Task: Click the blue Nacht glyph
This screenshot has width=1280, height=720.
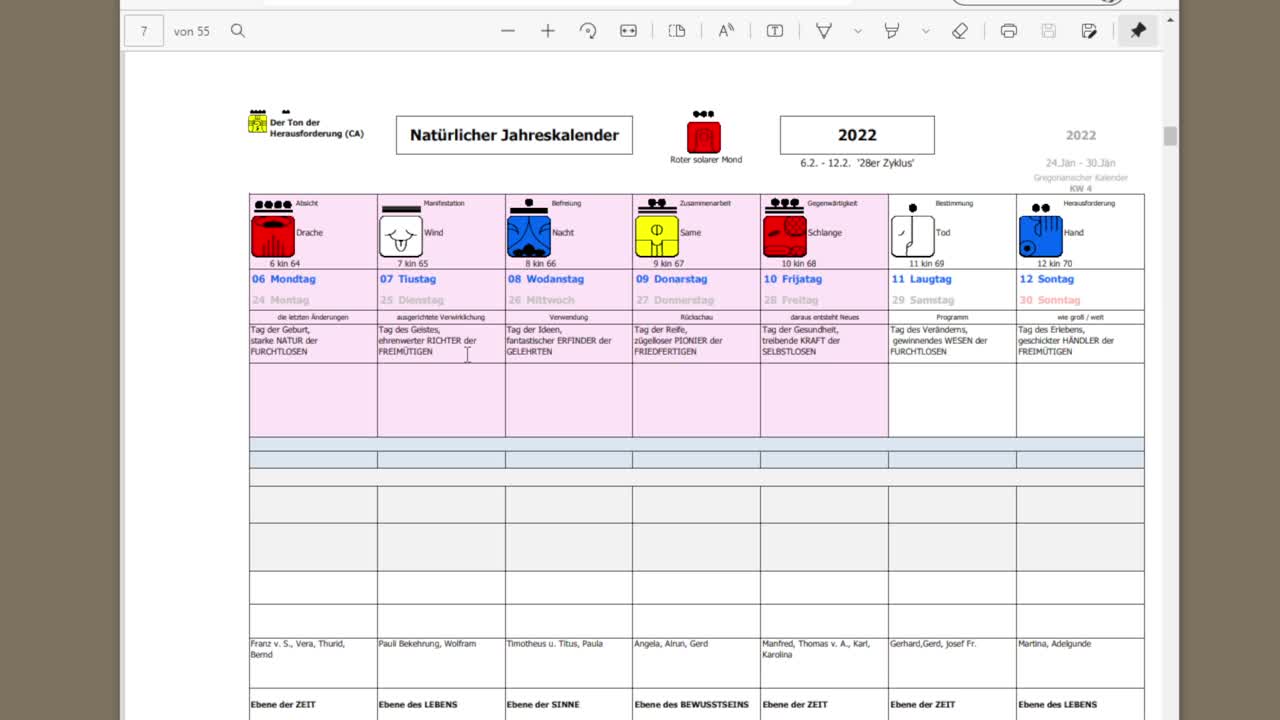Action: (529, 237)
